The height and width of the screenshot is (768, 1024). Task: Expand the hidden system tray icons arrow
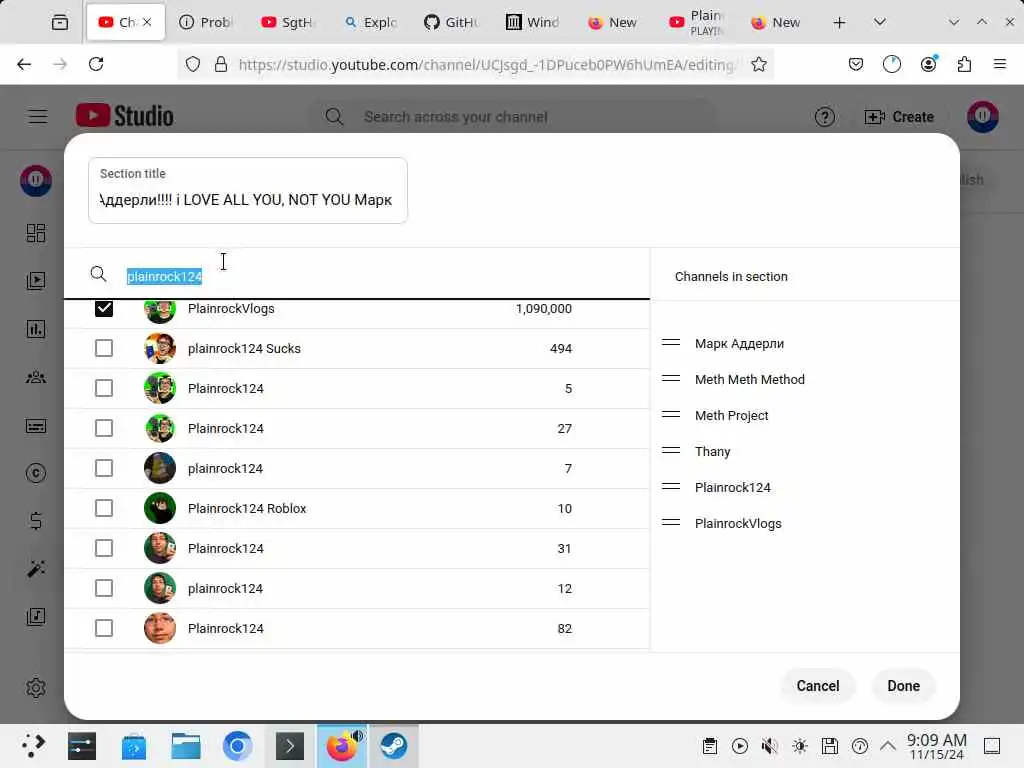(x=888, y=746)
